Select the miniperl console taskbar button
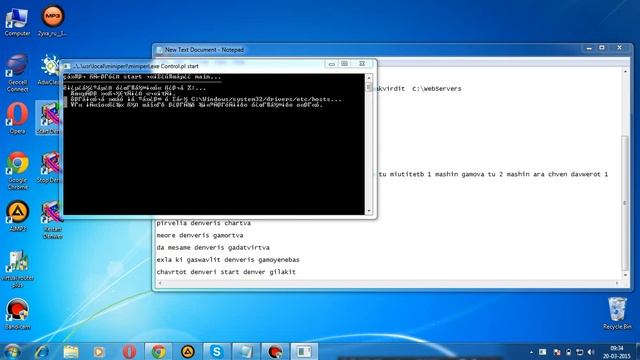This screenshot has height=360, width=640. click(304, 351)
